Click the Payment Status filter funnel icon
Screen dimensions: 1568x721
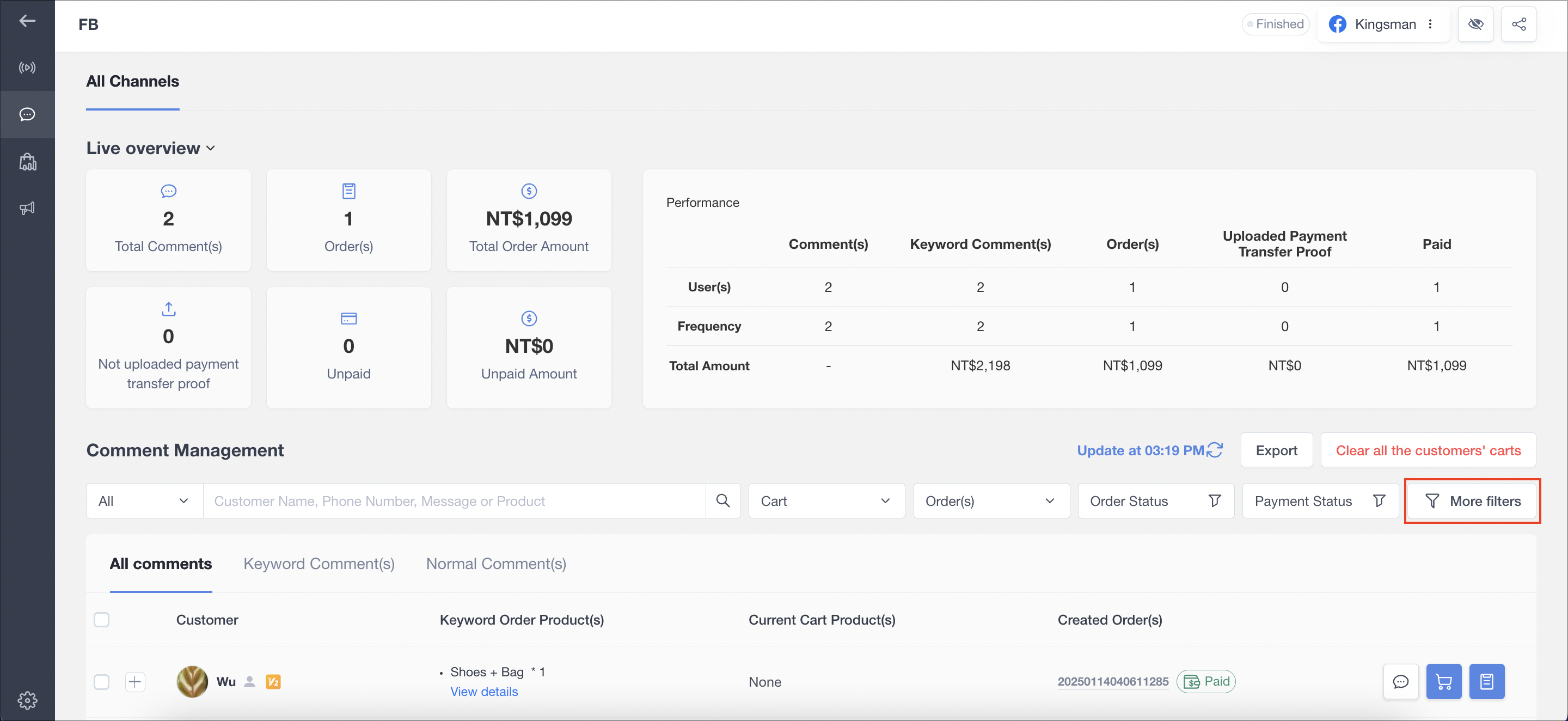pyautogui.click(x=1379, y=500)
